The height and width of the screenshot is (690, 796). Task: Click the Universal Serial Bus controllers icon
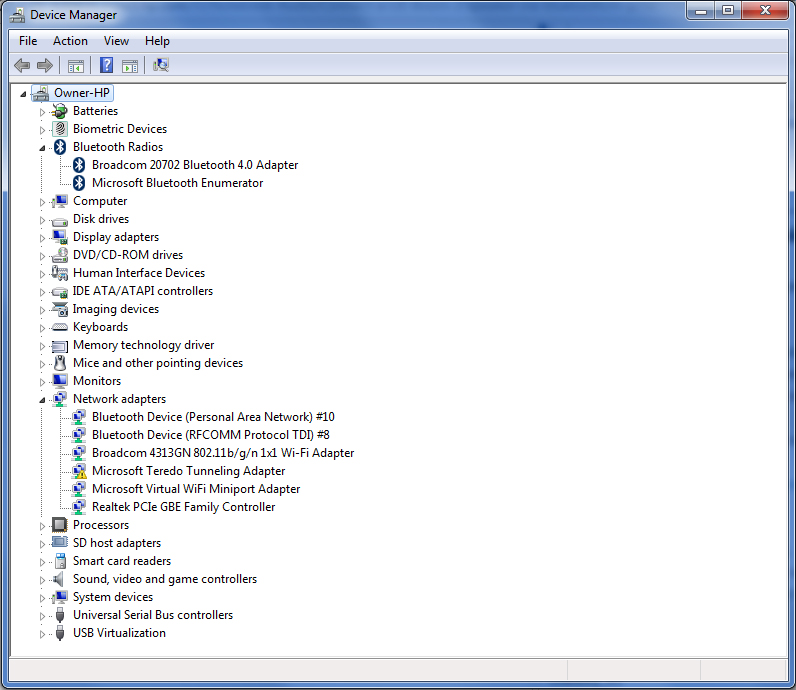(60, 615)
